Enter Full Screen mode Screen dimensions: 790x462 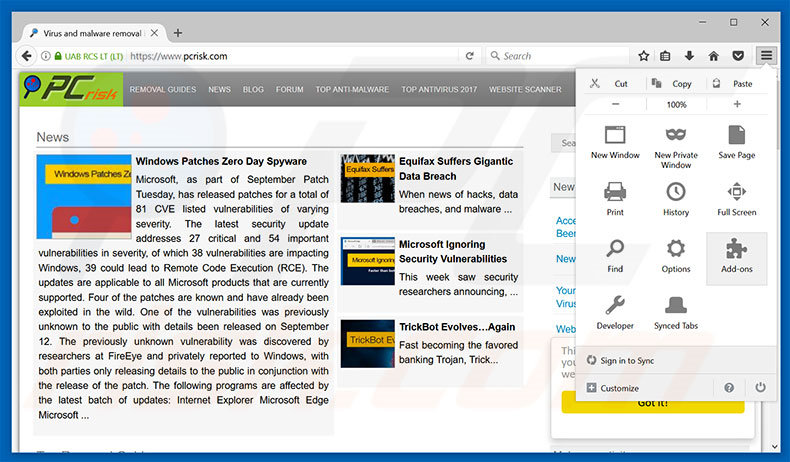pyautogui.click(x=737, y=200)
